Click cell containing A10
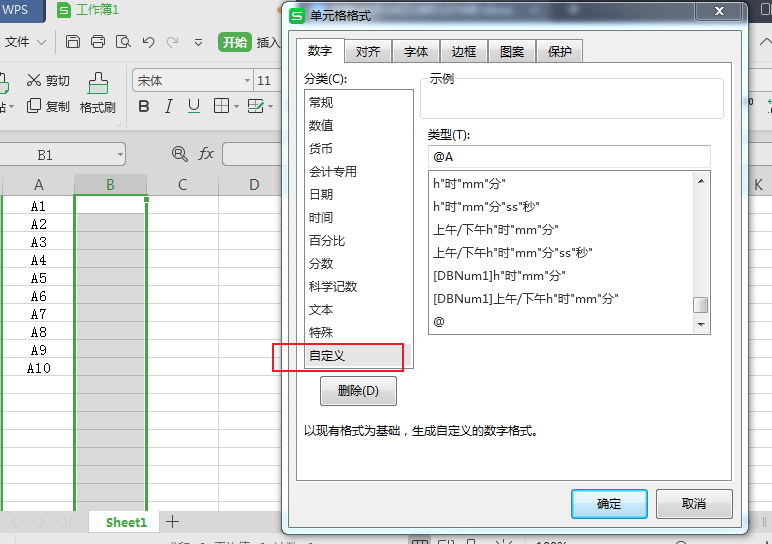Screen dimensions: 772x544 click(39, 368)
